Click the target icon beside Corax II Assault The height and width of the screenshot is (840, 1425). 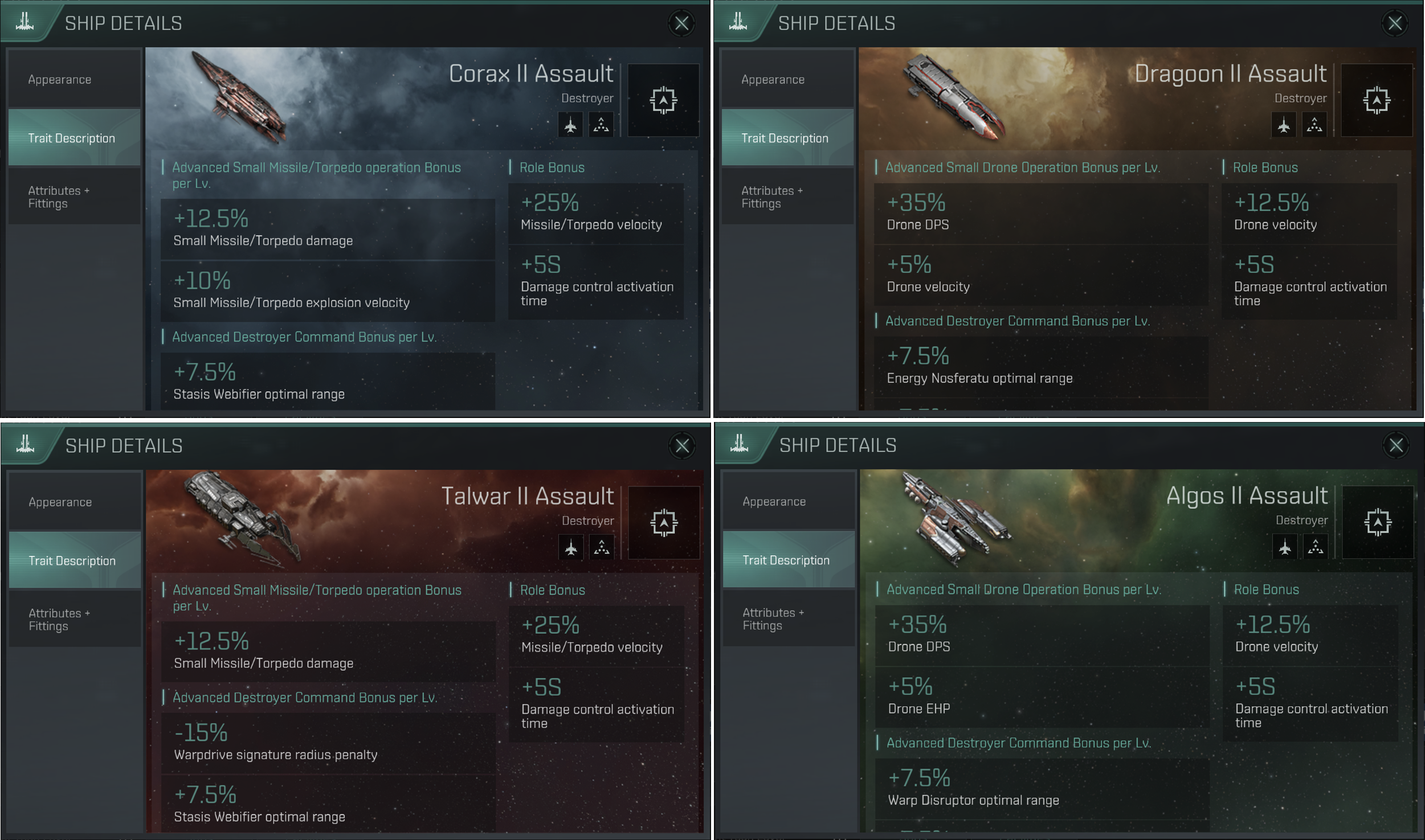(663, 100)
